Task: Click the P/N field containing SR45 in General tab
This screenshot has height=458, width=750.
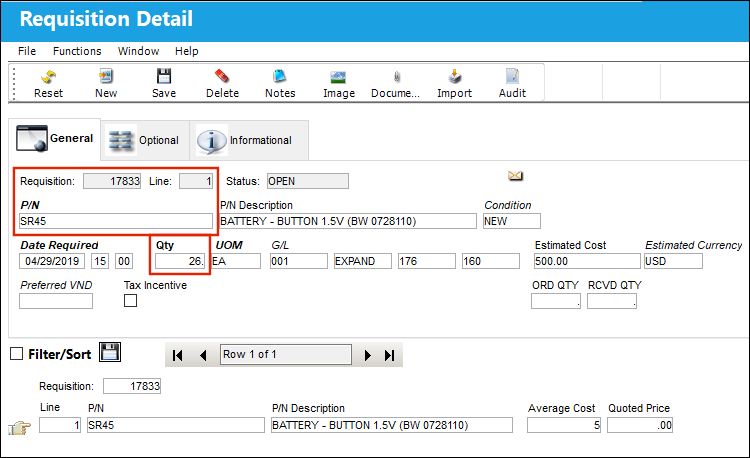Action: [116, 221]
